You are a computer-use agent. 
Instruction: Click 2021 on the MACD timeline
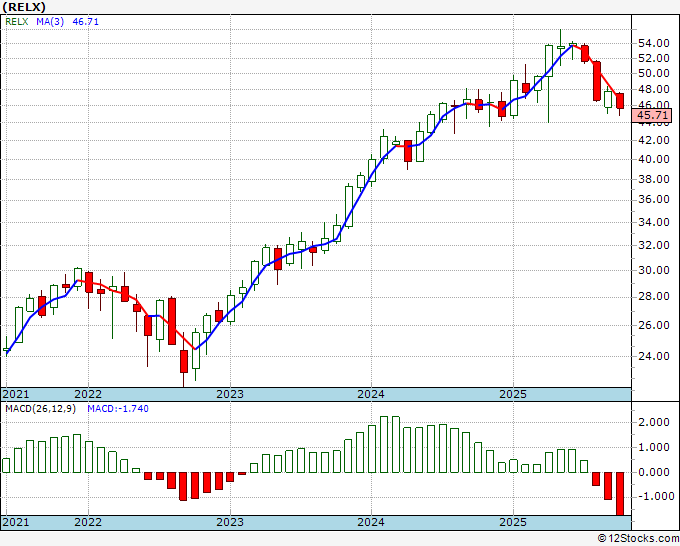click(x=16, y=522)
